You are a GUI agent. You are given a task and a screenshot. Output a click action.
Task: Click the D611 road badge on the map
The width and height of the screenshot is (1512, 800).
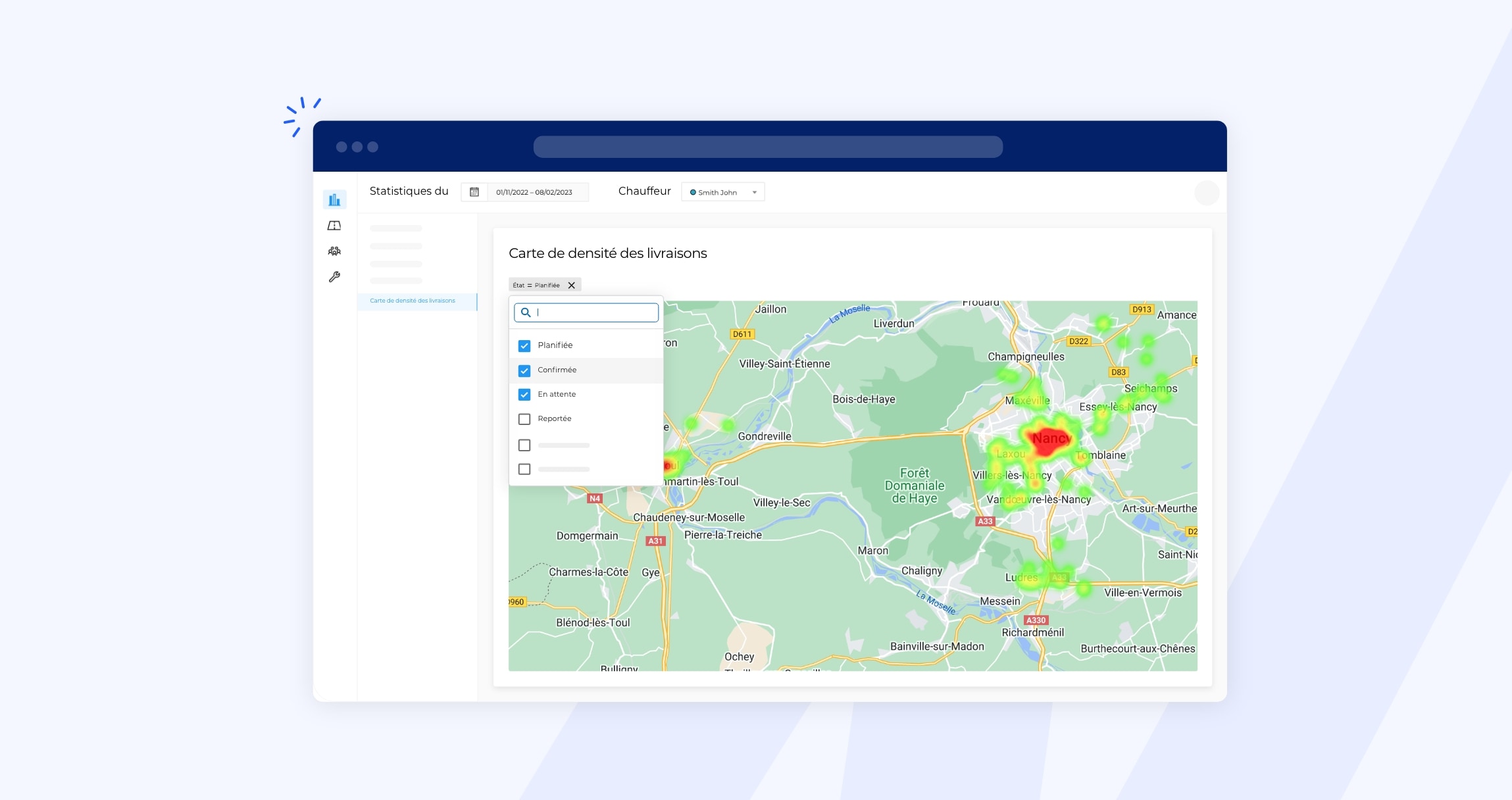coord(742,334)
